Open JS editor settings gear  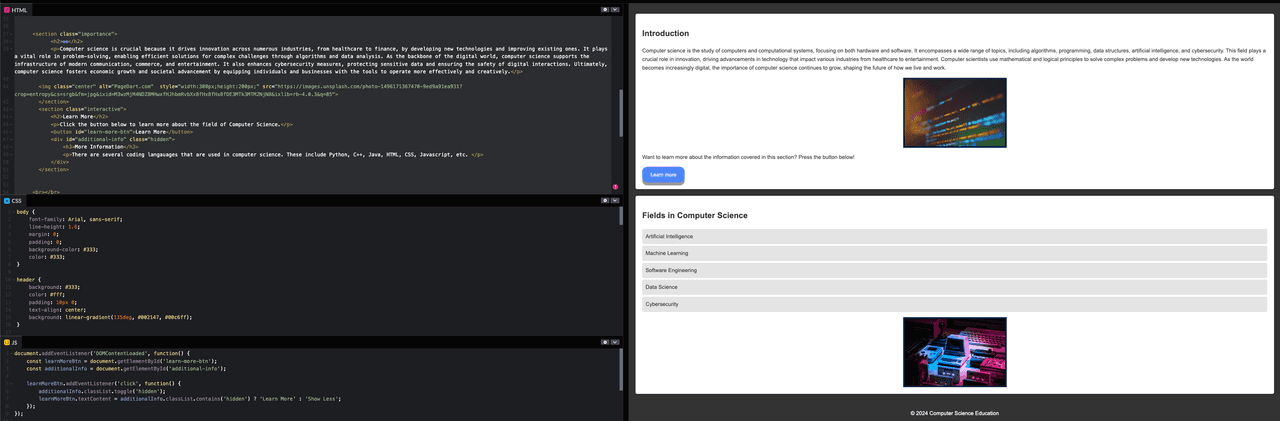coord(605,342)
